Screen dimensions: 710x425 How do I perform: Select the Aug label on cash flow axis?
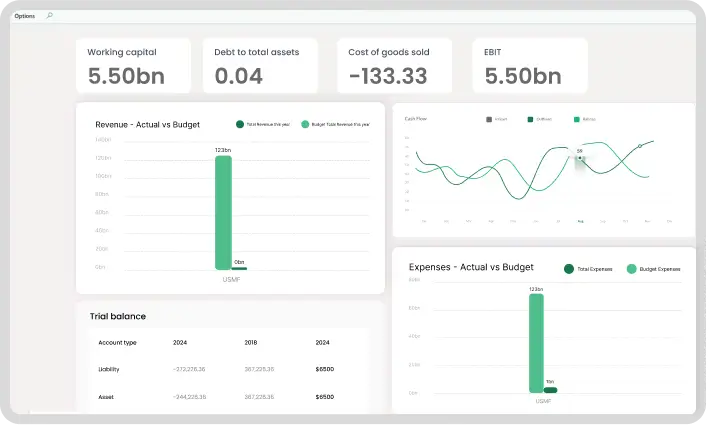pyautogui.click(x=580, y=221)
